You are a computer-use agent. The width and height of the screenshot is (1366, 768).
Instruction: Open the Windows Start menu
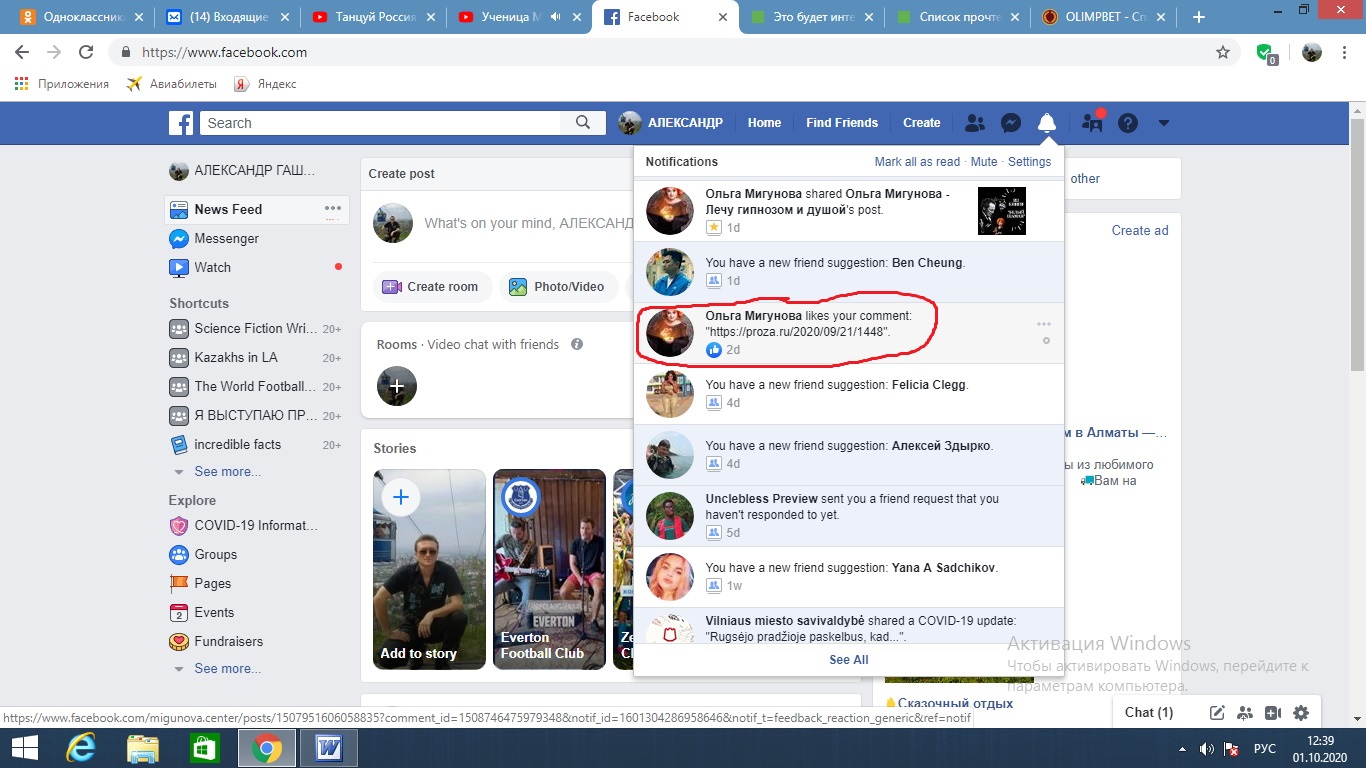(x=24, y=748)
